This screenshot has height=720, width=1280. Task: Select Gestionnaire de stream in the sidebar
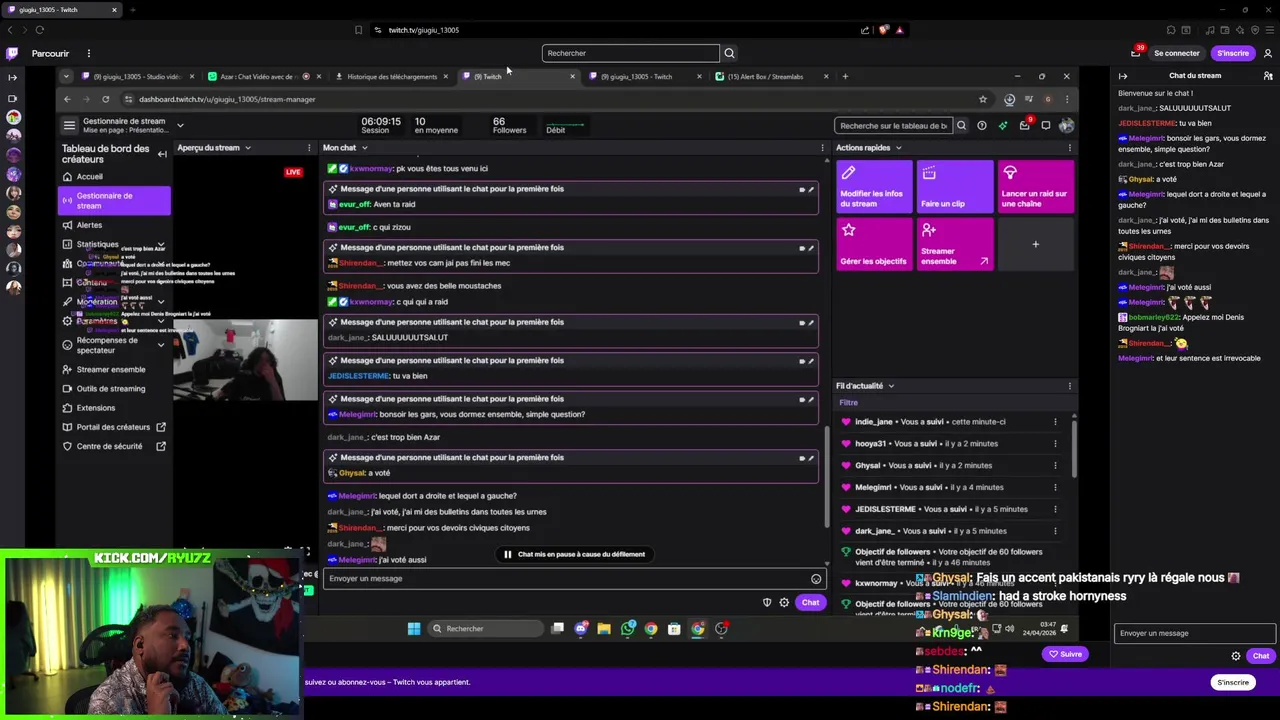pyautogui.click(x=114, y=201)
